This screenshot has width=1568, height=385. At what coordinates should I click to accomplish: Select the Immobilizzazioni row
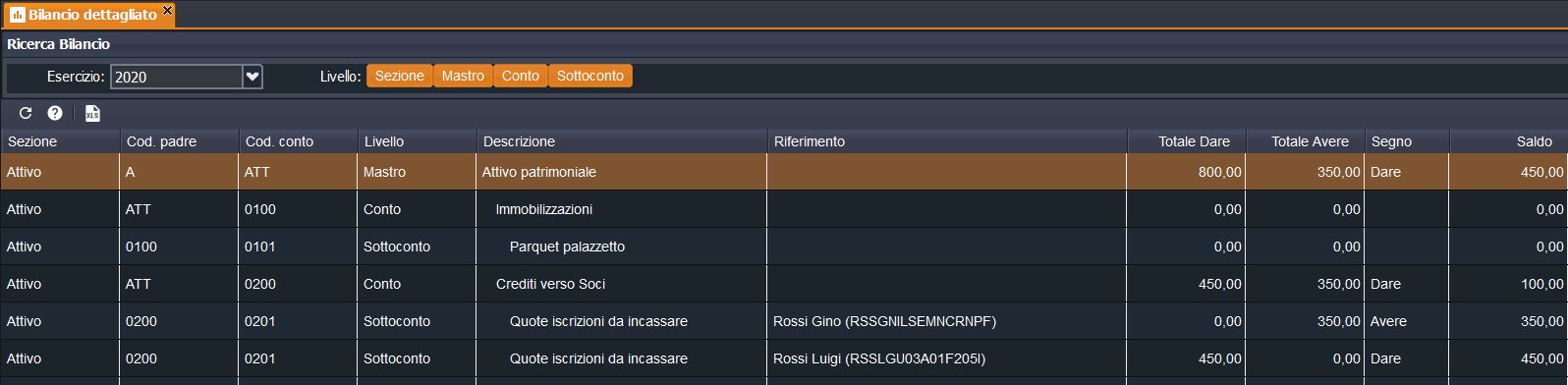click(783, 209)
